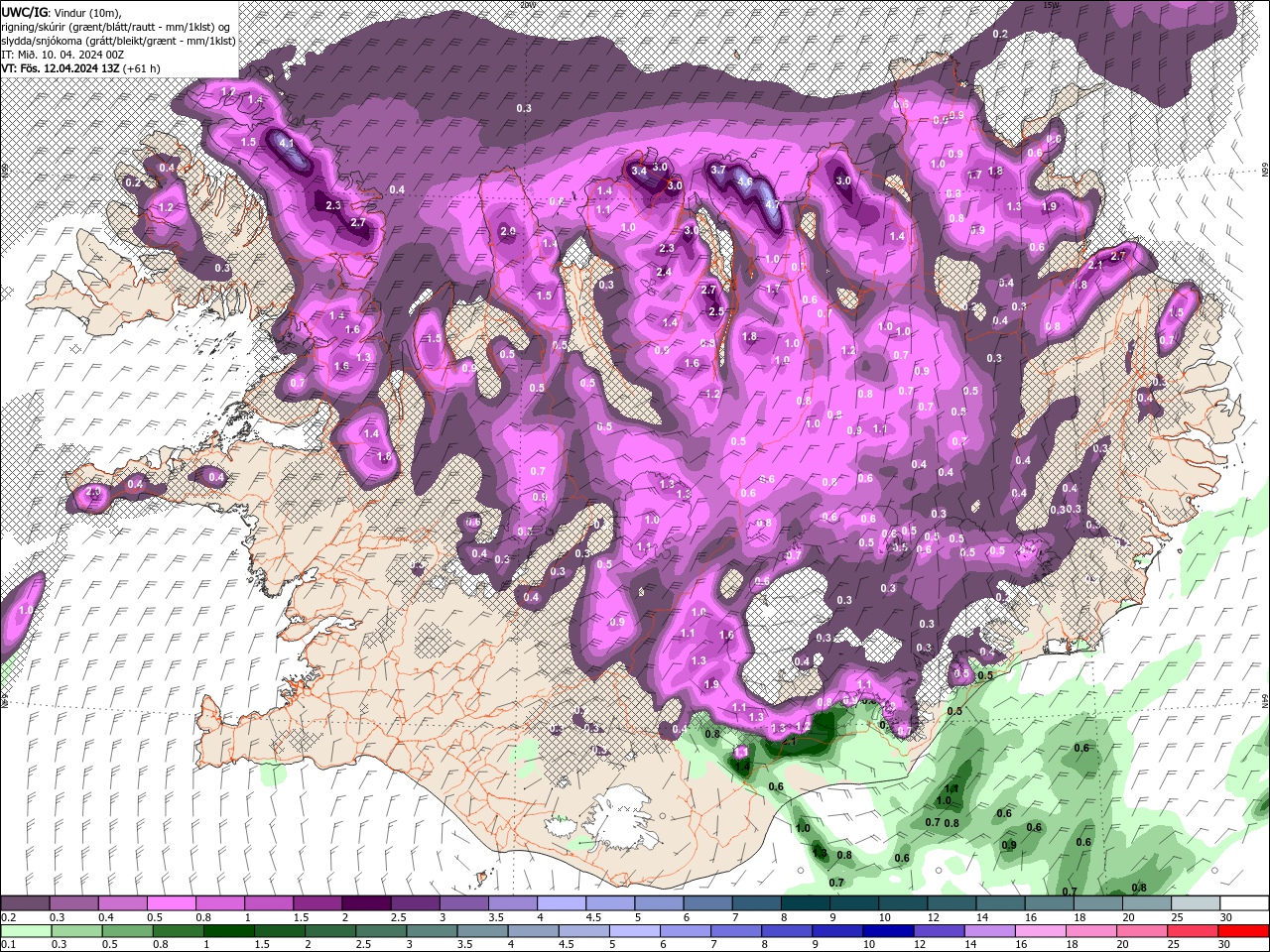Viewport: 1270px width, 952px height.
Task: Click the palest green rain swatch between 0.1 and 0.3
Action: click(26, 931)
